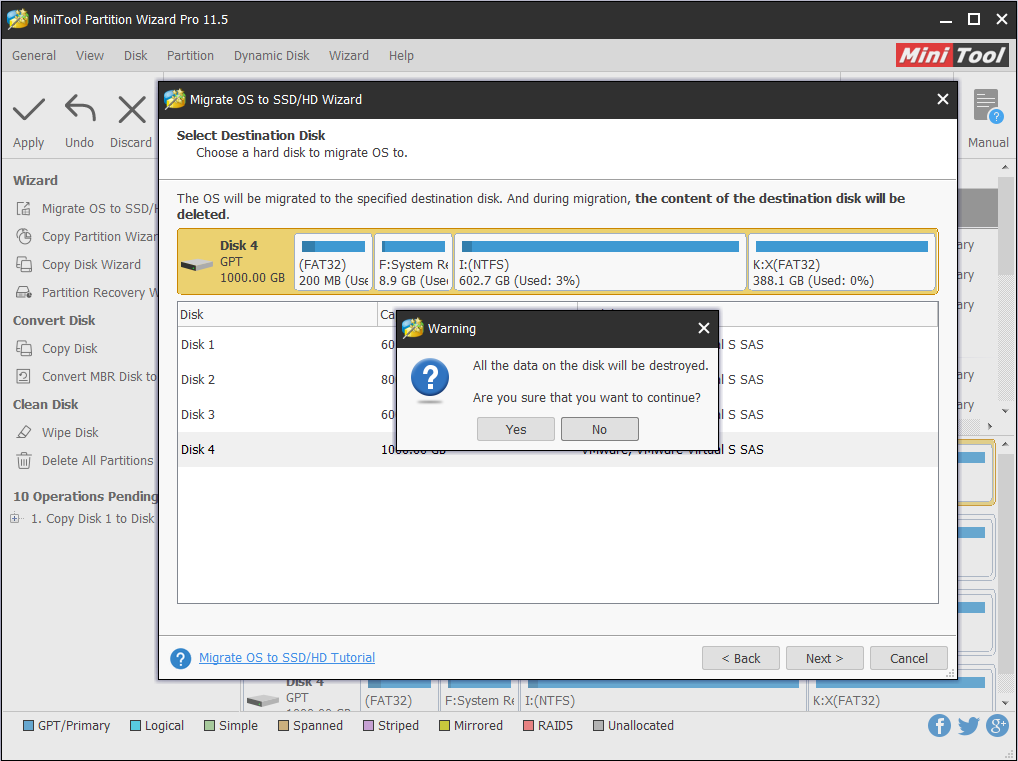
Task: Click the MiniTool logo in the menu bar
Action: [952, 55]
